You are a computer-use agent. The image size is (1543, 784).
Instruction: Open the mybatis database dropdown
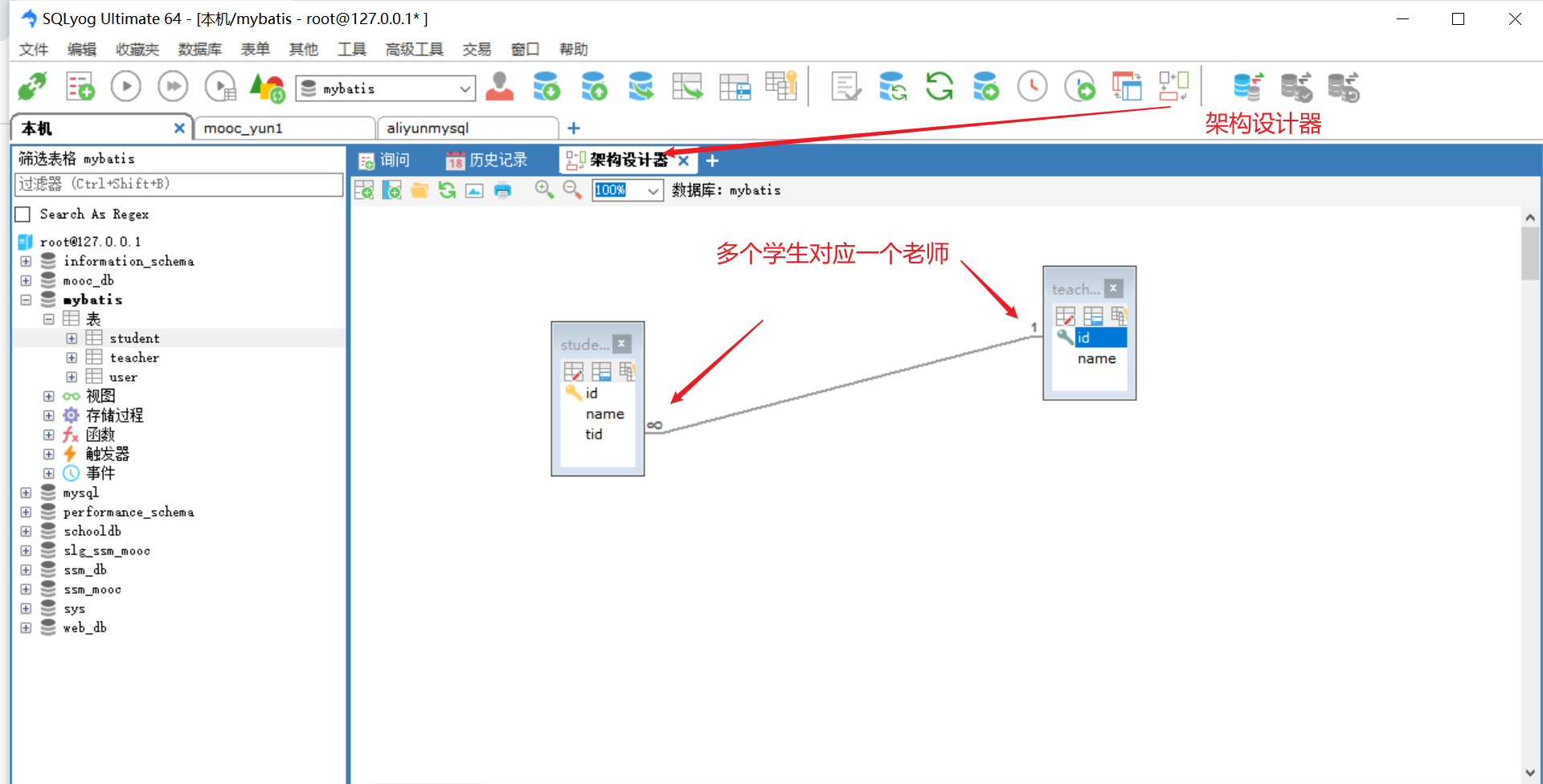click(465, 88)
